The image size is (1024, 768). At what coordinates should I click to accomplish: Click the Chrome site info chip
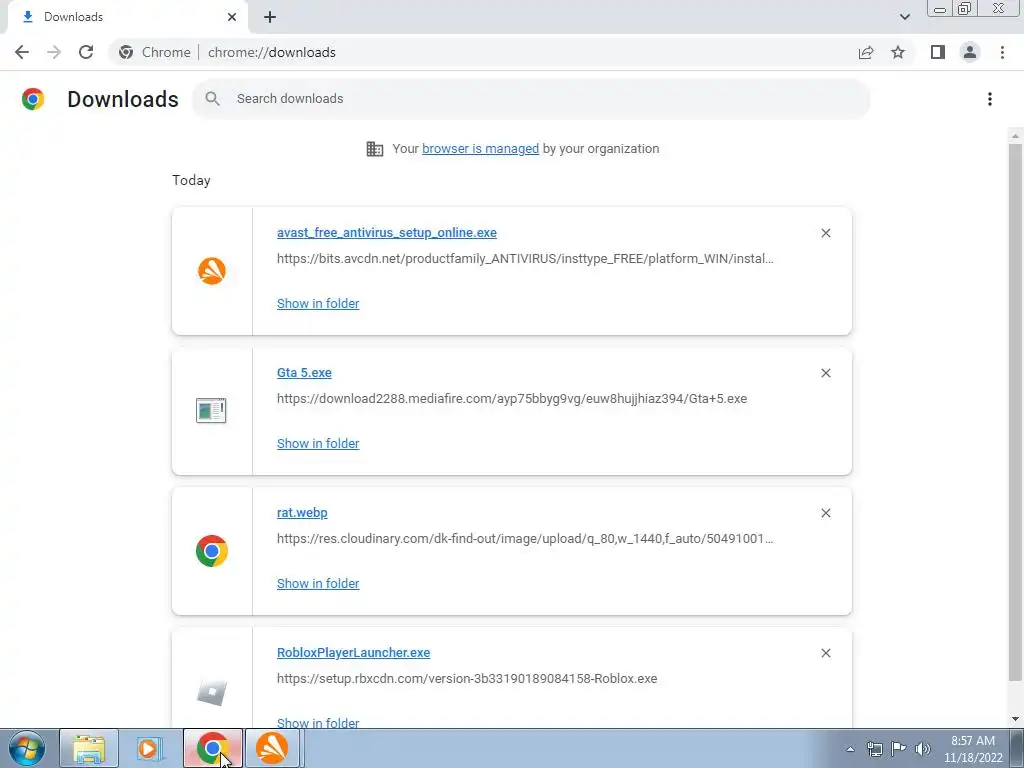[x=155, y=52]
